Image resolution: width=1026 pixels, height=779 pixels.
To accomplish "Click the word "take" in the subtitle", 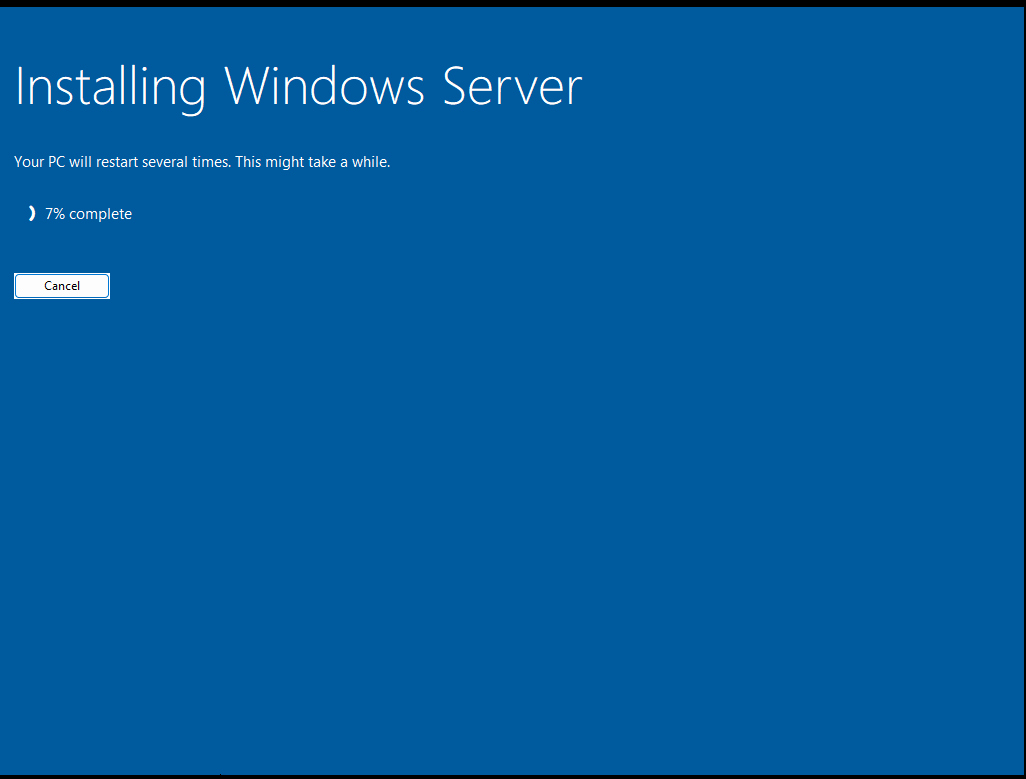I will tap(322, 162).
